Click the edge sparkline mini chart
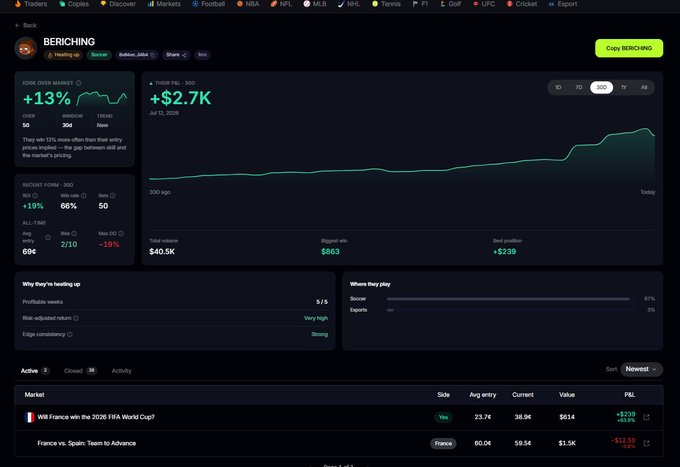Screen dimensions: 680x467 (102, 98)
